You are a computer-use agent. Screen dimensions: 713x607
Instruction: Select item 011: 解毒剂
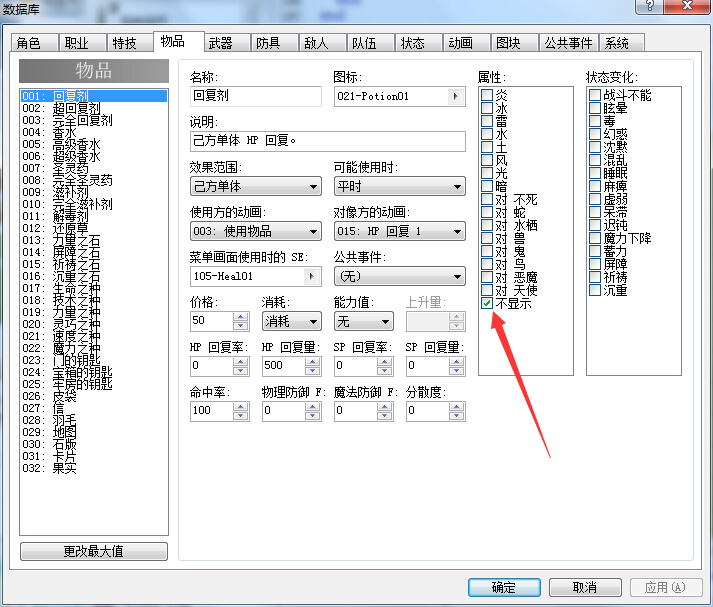tap(94, 216)
